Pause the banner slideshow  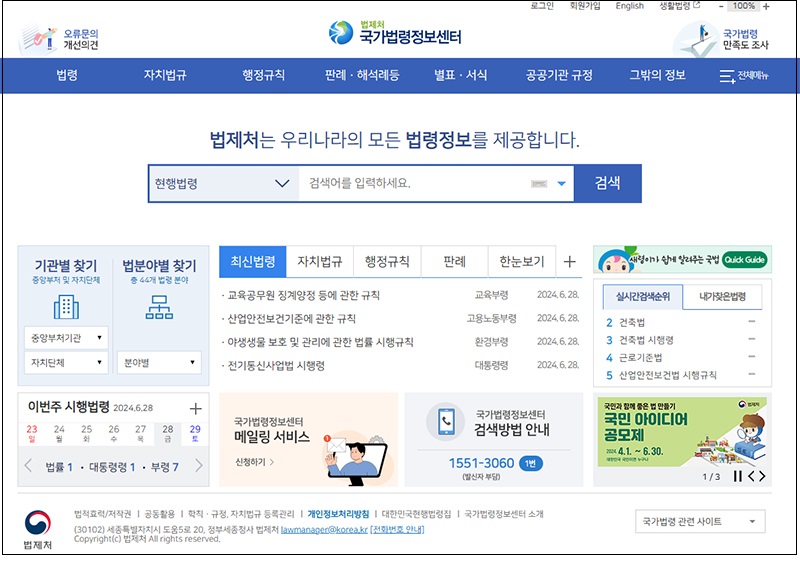click(737, 476)
